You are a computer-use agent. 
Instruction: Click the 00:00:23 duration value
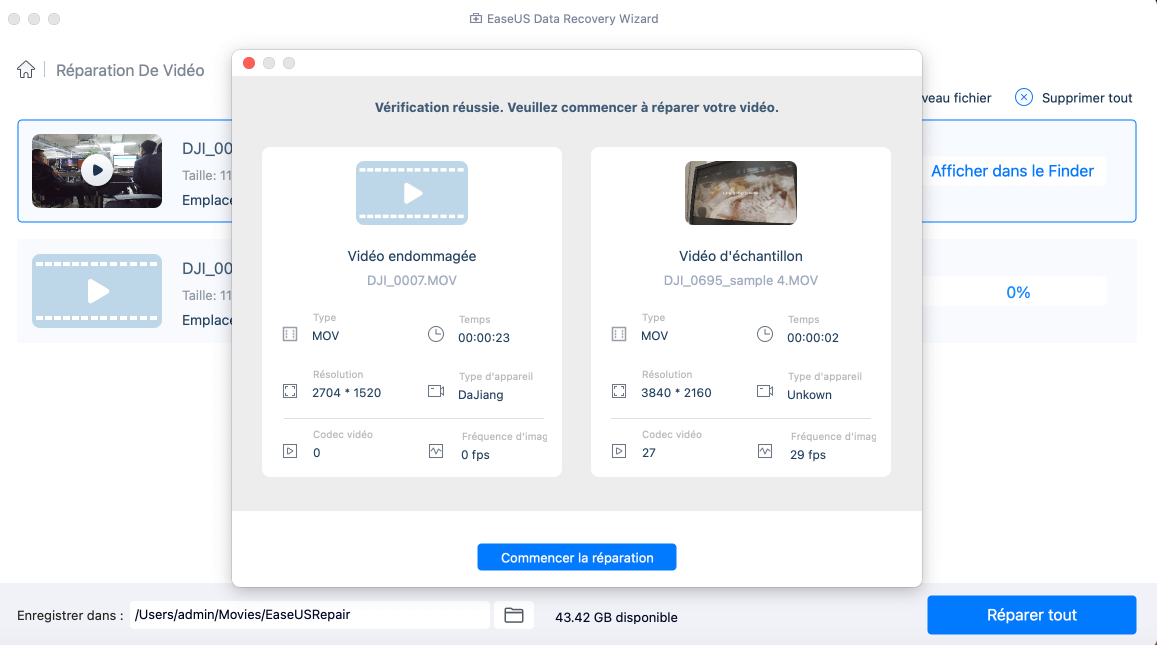pos(484,338)
